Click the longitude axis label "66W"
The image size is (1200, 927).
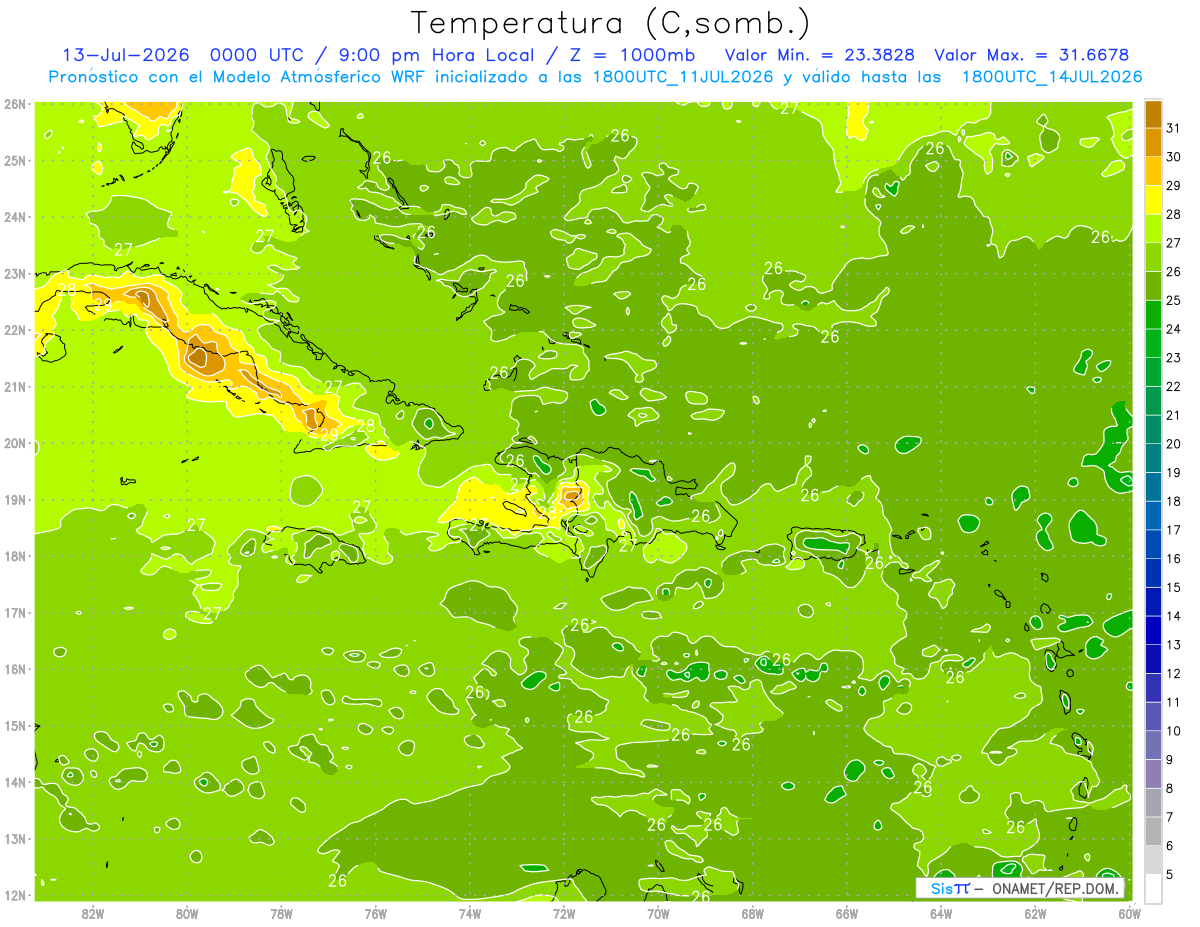(x=847, y=912)
